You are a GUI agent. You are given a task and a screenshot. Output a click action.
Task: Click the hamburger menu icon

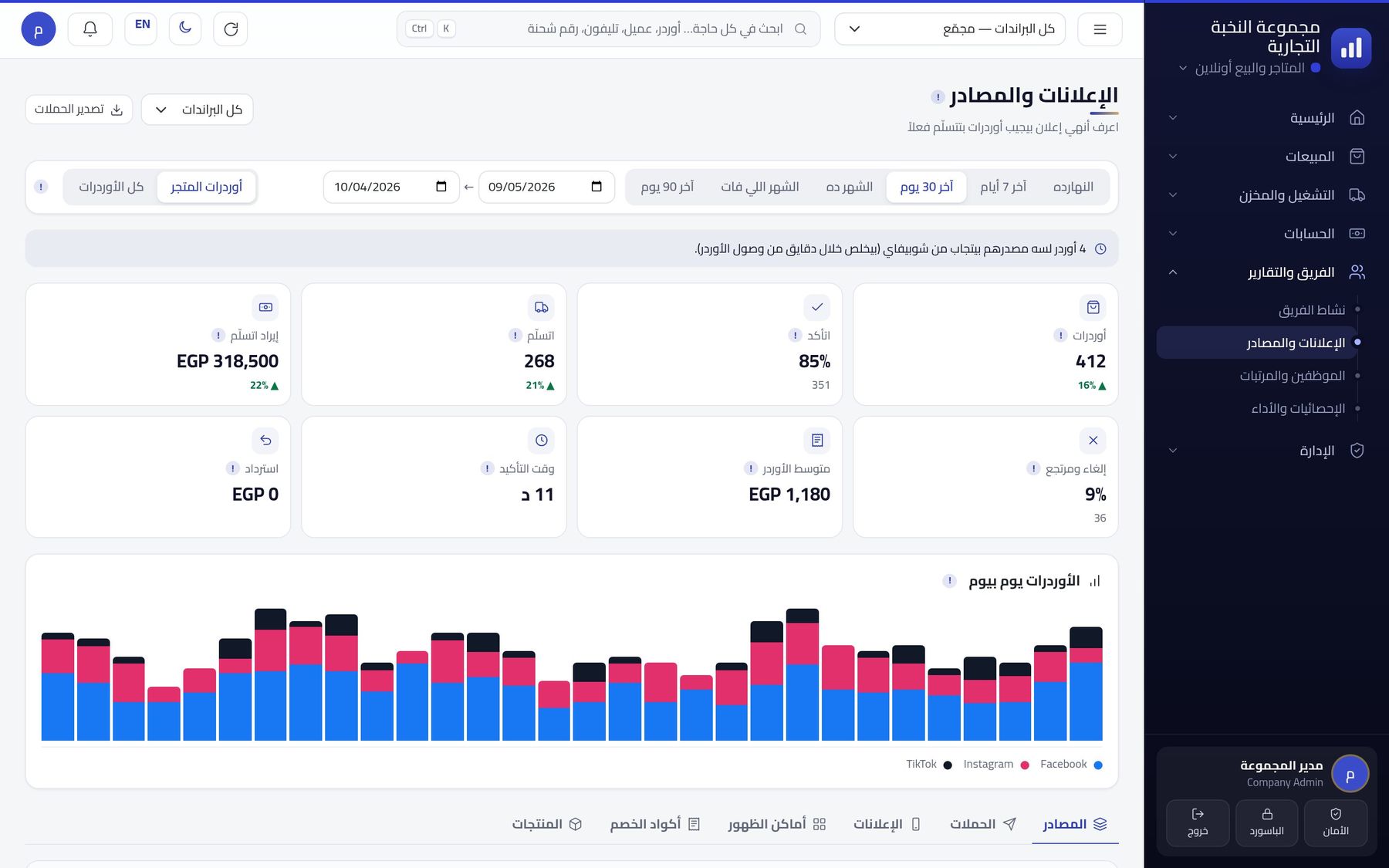[1100, 29]
